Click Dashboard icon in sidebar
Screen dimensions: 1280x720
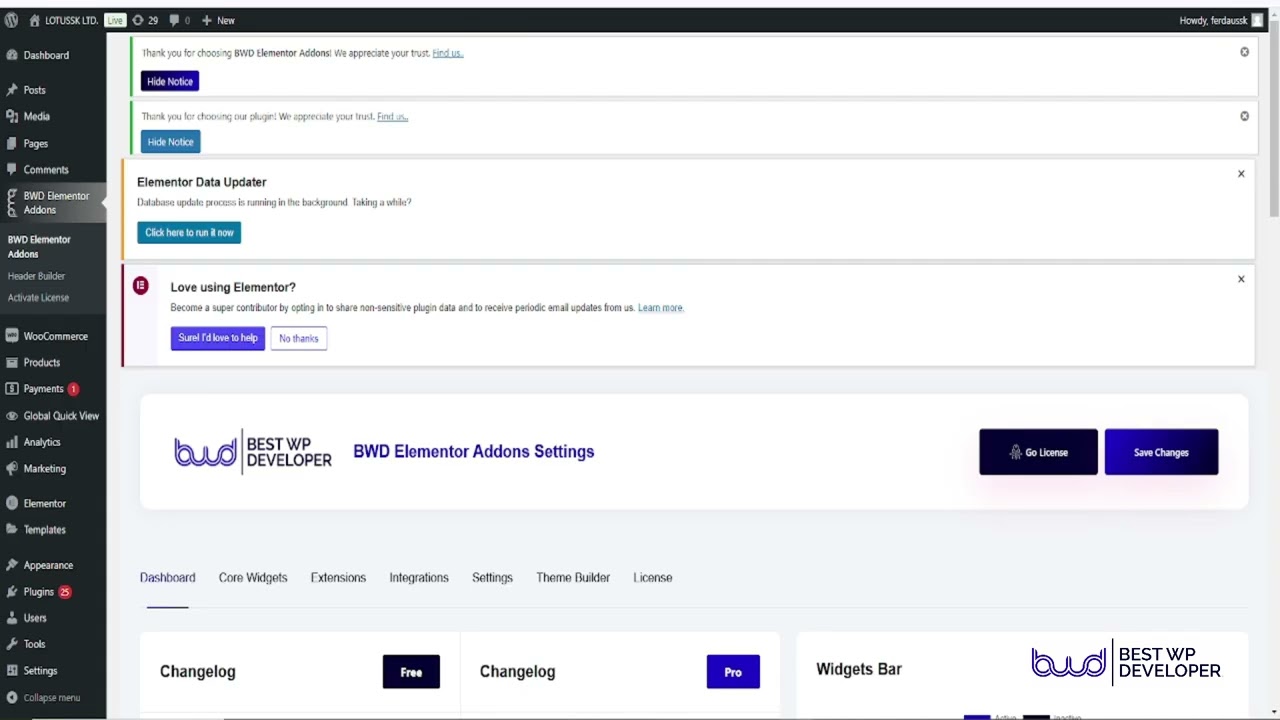point(12,55)
